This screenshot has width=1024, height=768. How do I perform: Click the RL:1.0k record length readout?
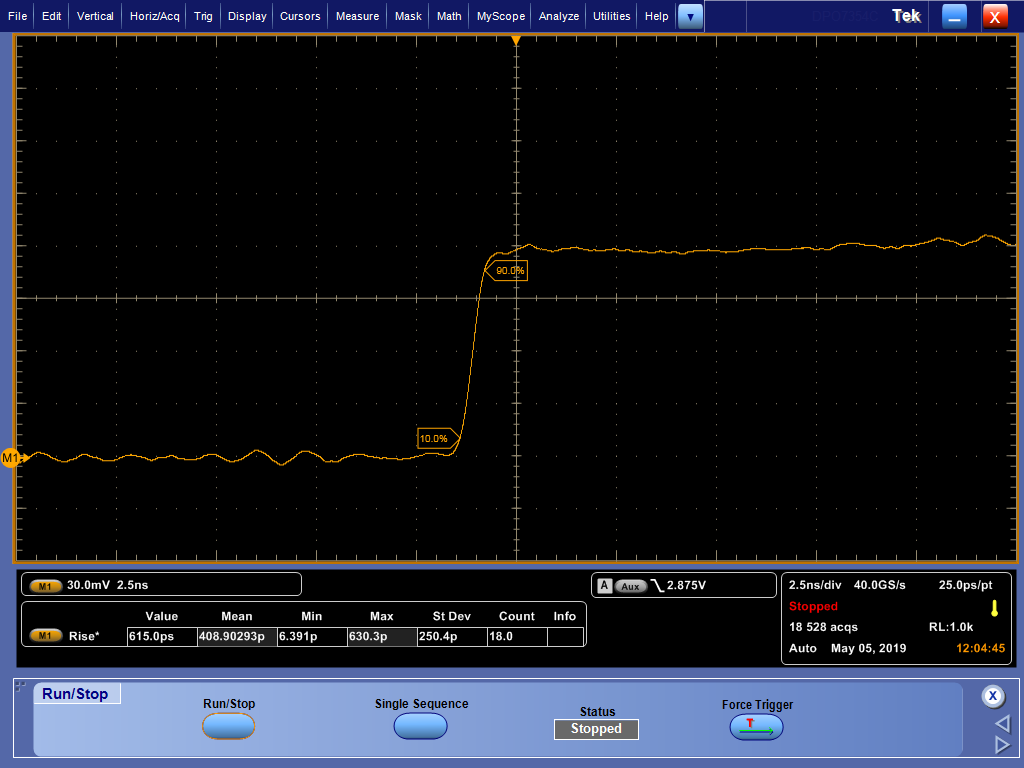click(x=951, y=627)
